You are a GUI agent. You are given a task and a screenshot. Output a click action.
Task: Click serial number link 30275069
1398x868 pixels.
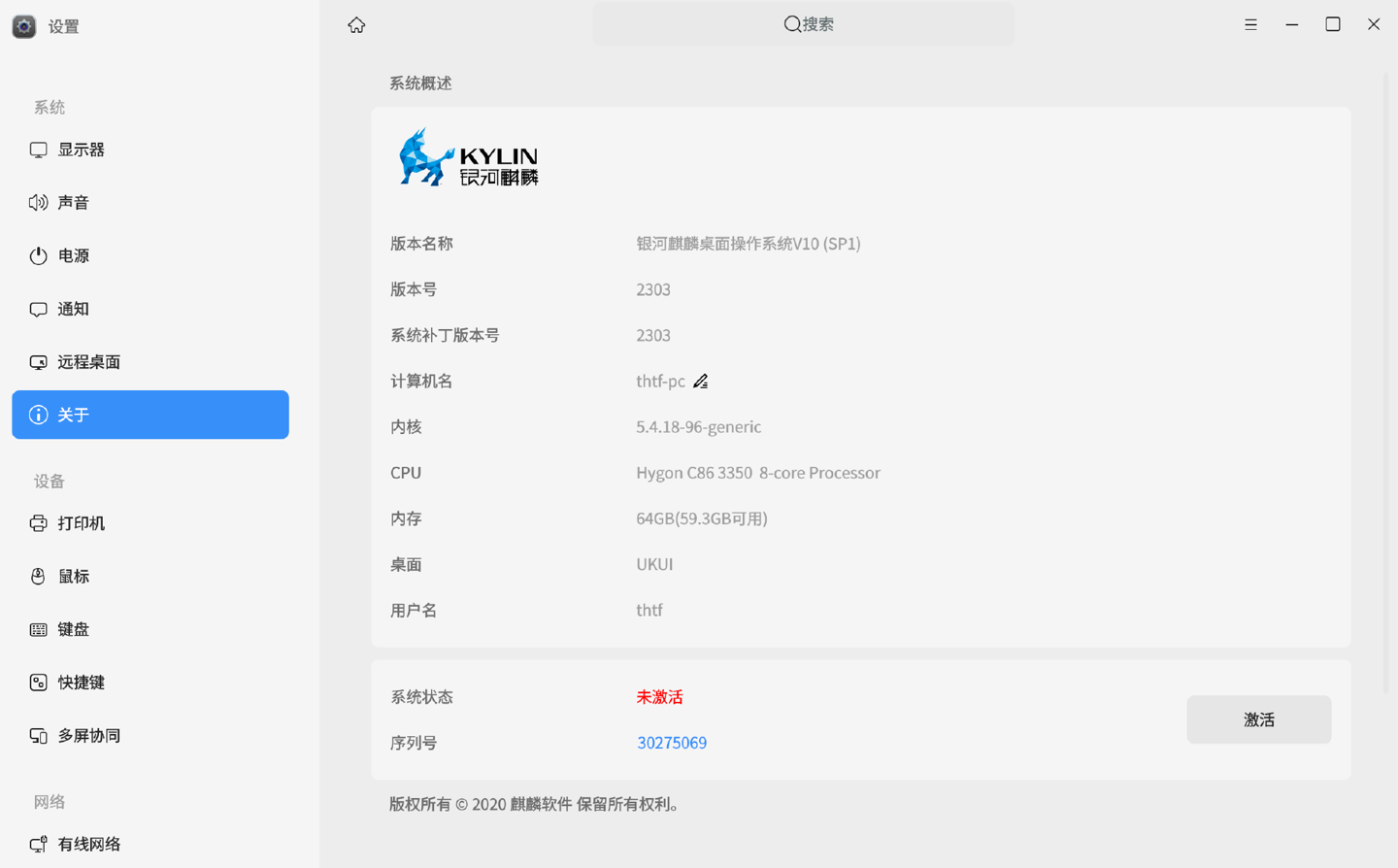[x=672, y=743]
